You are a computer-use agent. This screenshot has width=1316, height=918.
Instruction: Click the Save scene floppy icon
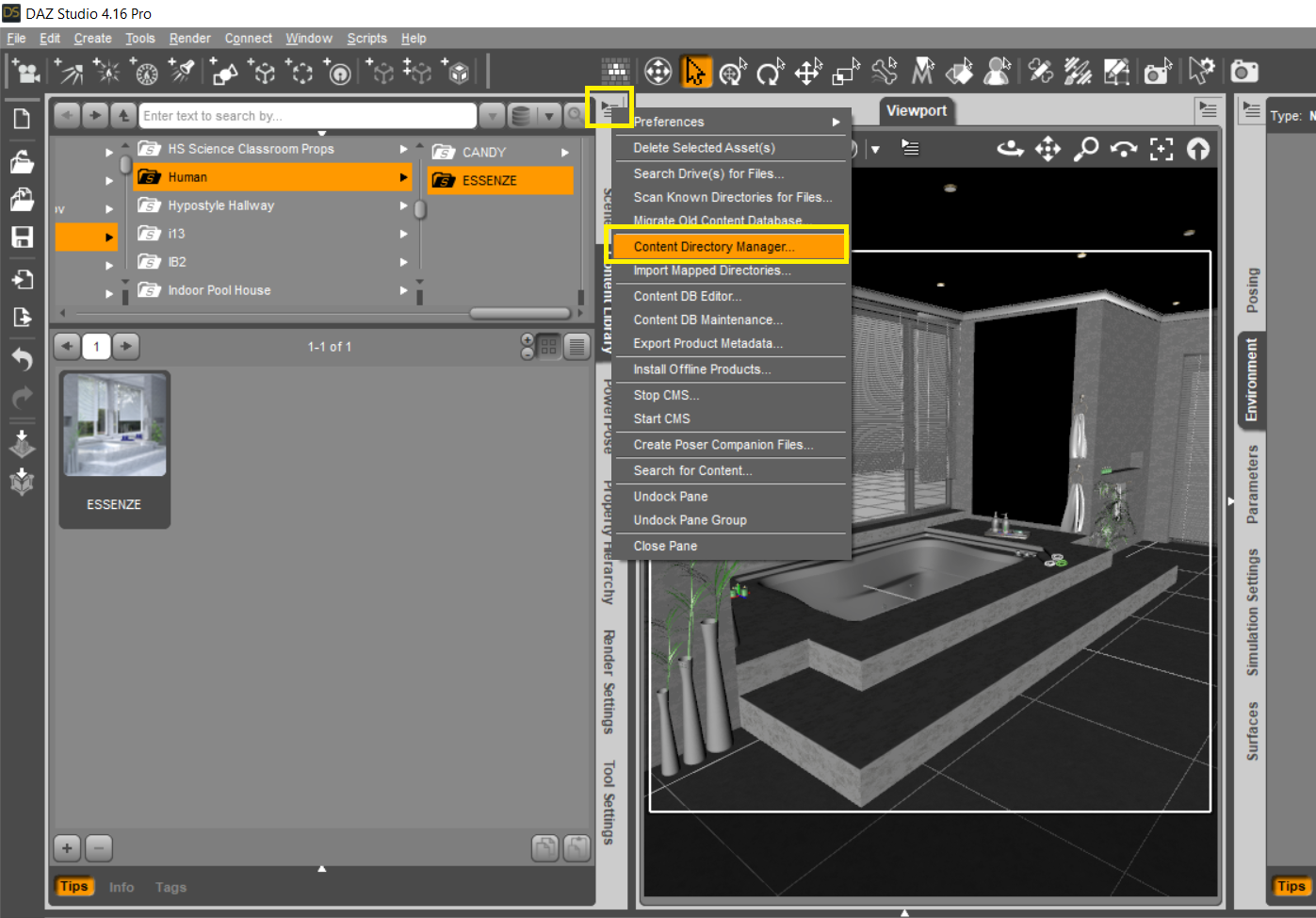[22, 237]
